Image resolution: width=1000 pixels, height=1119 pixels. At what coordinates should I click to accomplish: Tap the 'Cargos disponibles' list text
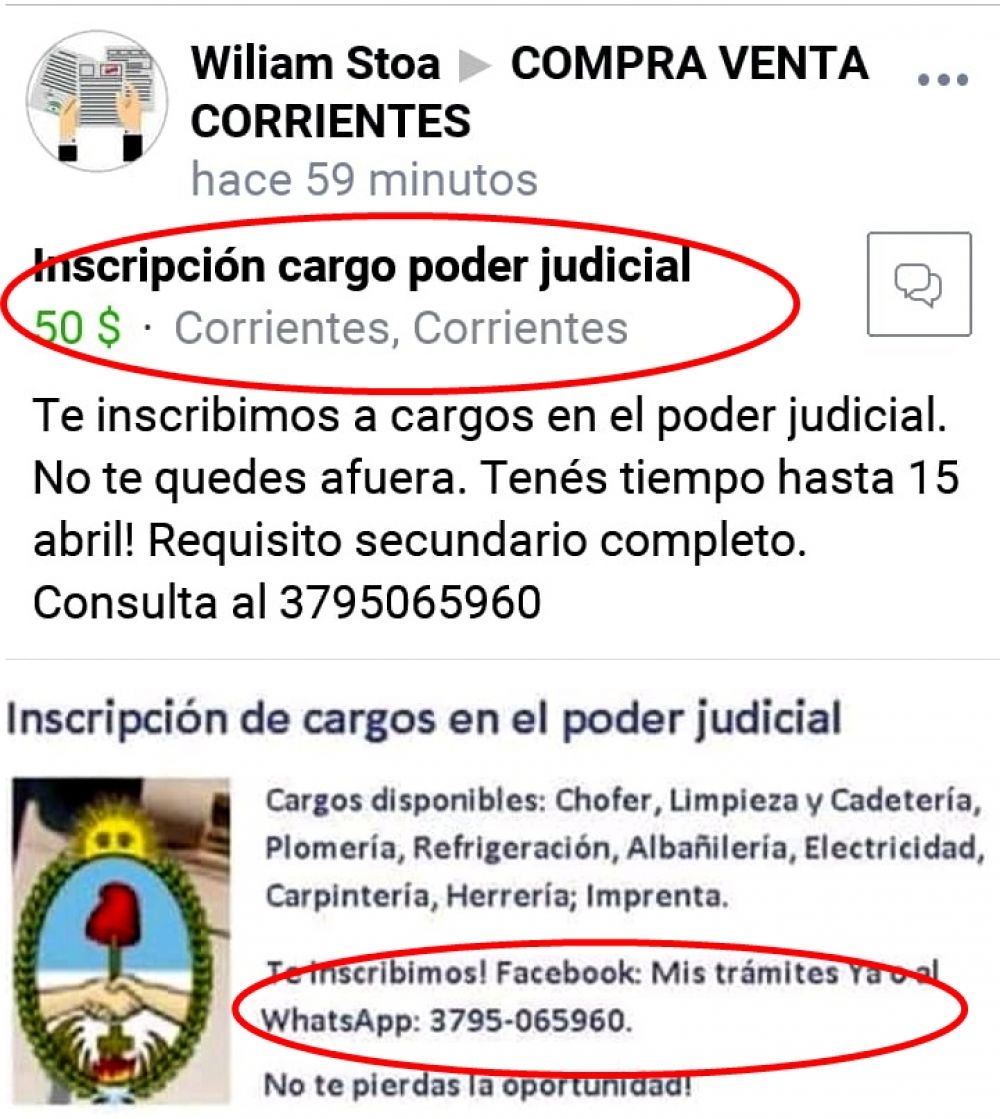point(625,848)
